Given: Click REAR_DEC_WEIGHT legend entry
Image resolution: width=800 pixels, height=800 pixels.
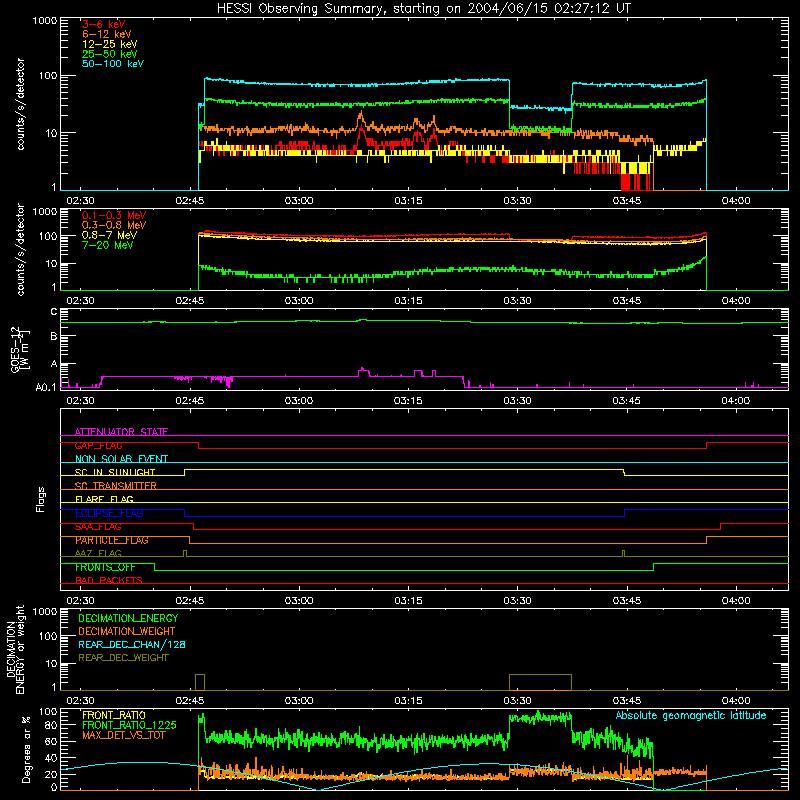Looking at the screenshot, I should click(x=123, y=658).
